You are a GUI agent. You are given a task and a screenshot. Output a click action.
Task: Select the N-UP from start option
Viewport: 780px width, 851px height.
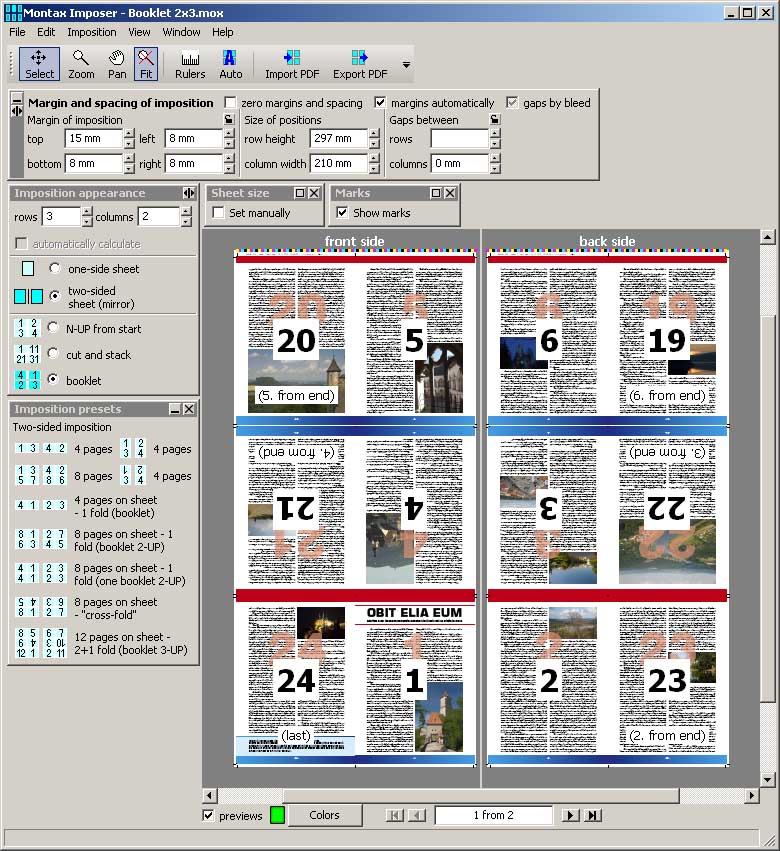(x=55, y=328)
